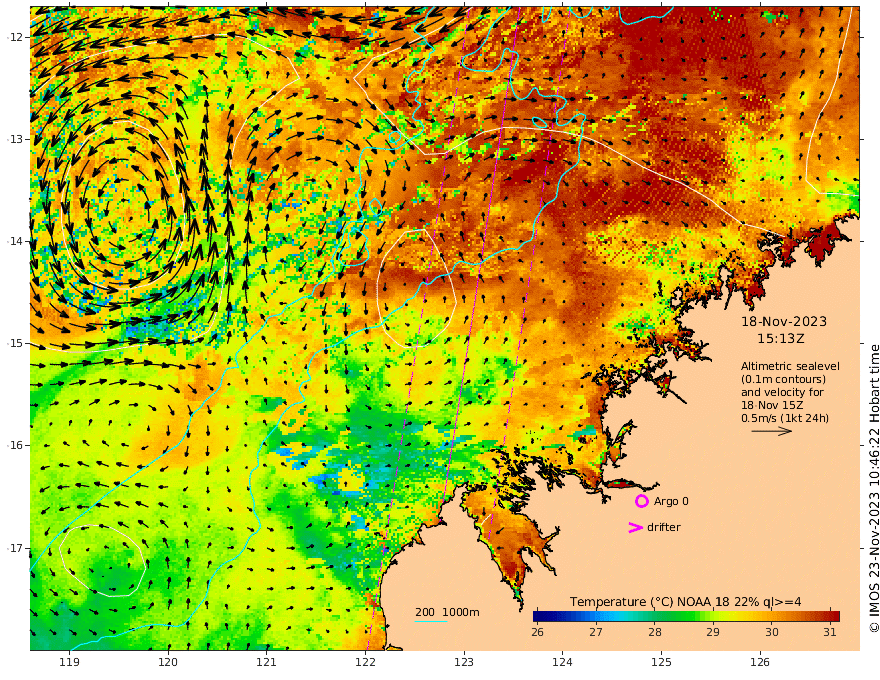Click the '200 1000m' depth legend text
The height and width of the screenshot is (680, 880).
tap(447, 612)
